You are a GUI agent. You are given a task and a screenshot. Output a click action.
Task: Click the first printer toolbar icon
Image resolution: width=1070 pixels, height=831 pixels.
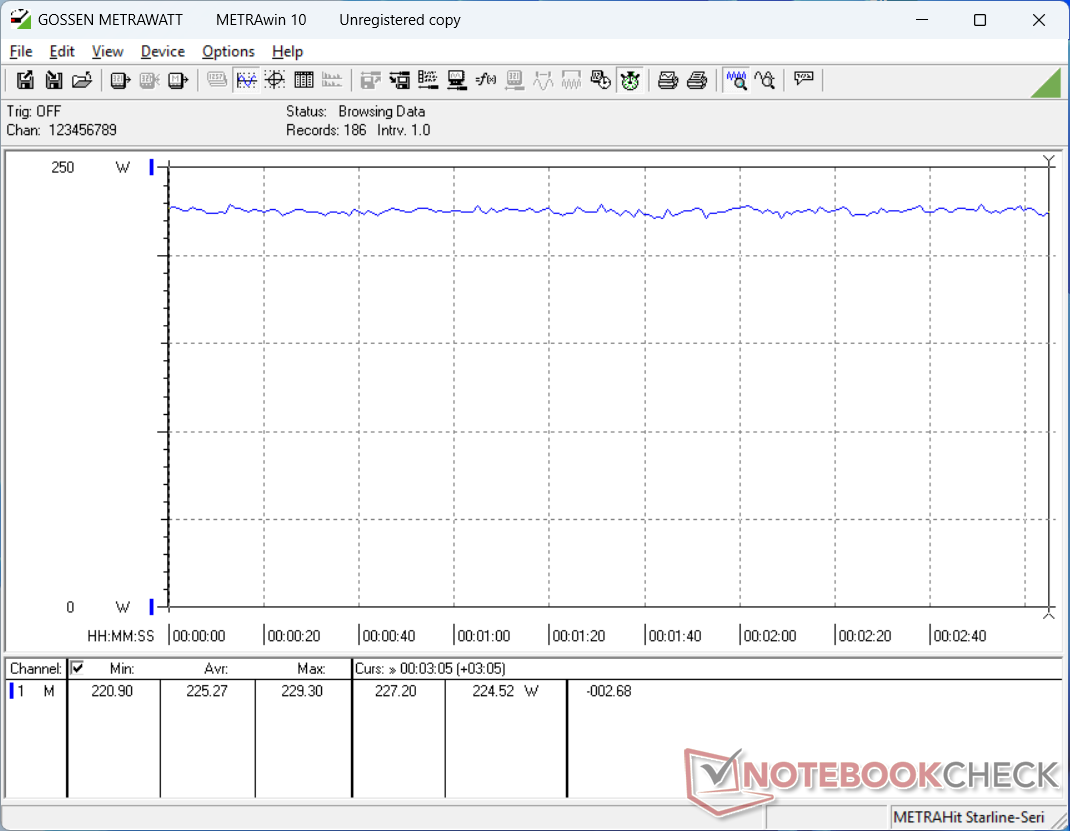(x=669, y=80)
